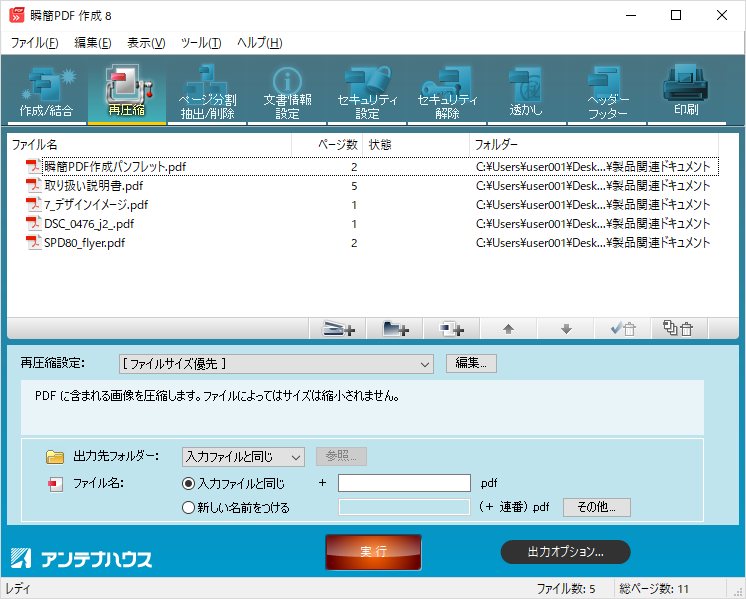Click ファイル数: 5 in status bar
The width and height of the screenshot is (746, 599).
(566, 589)
